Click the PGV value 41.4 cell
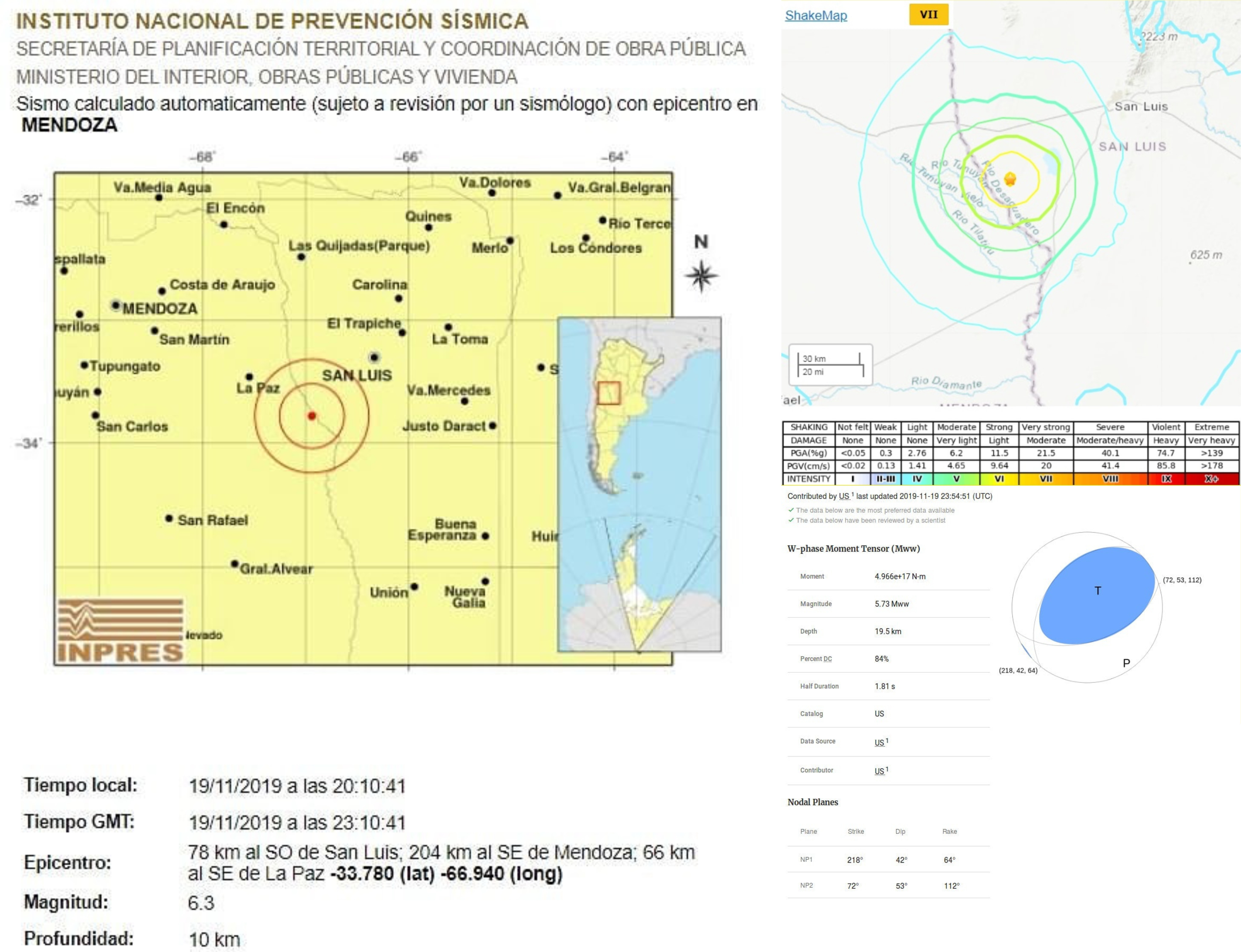Screen dimensions: 1241x952 [x=1111, y=466]
